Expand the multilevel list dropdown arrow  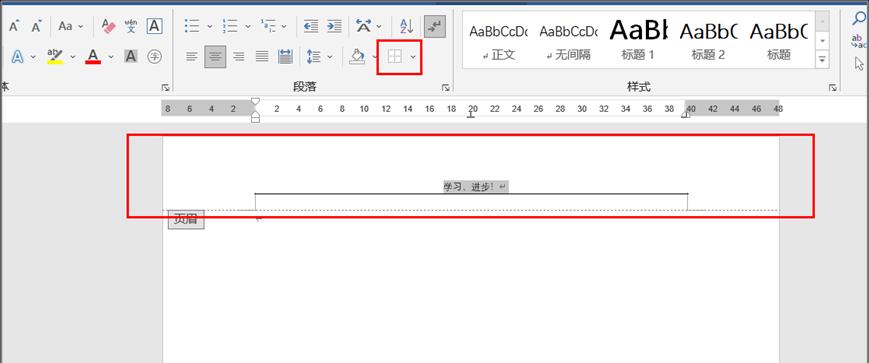tap(284, 27)
